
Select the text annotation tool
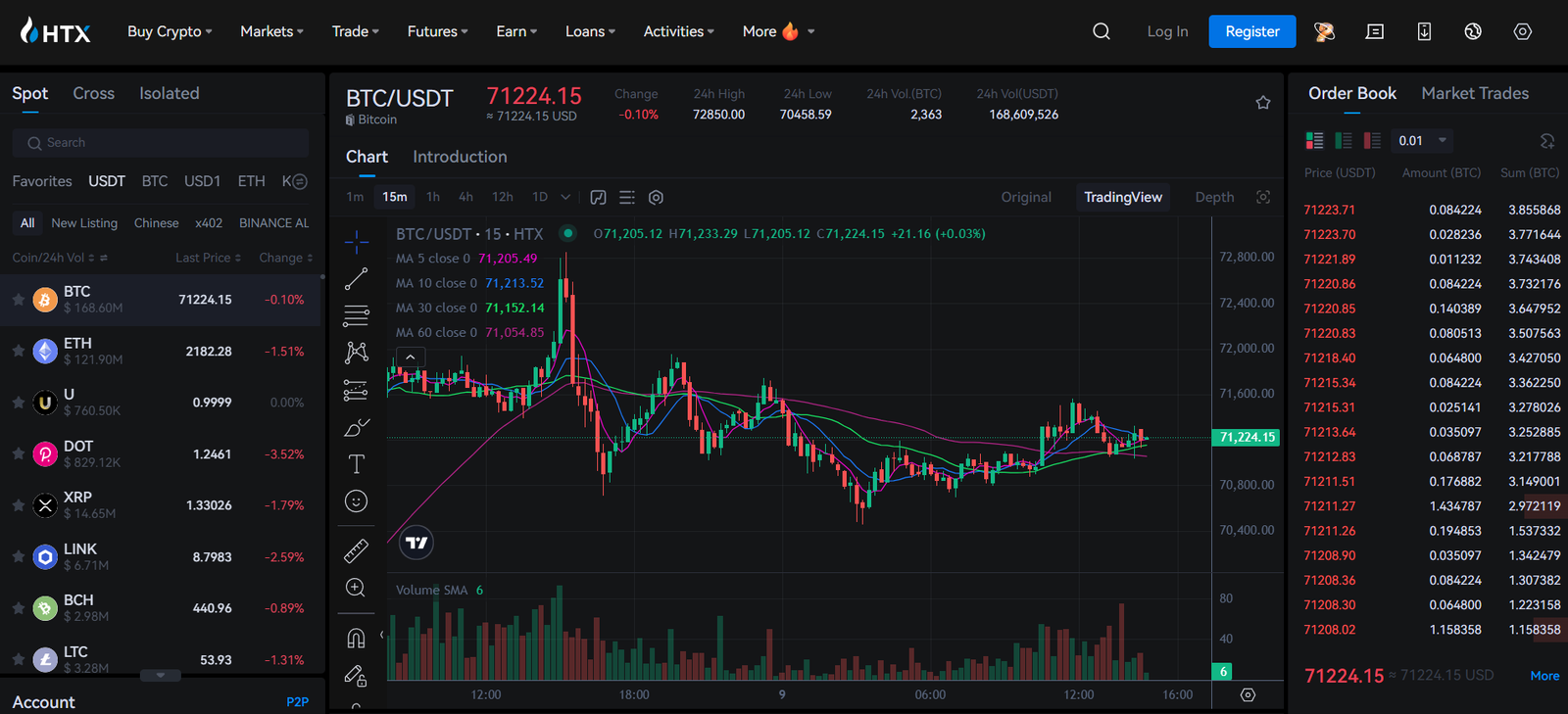tap(357, 464)
